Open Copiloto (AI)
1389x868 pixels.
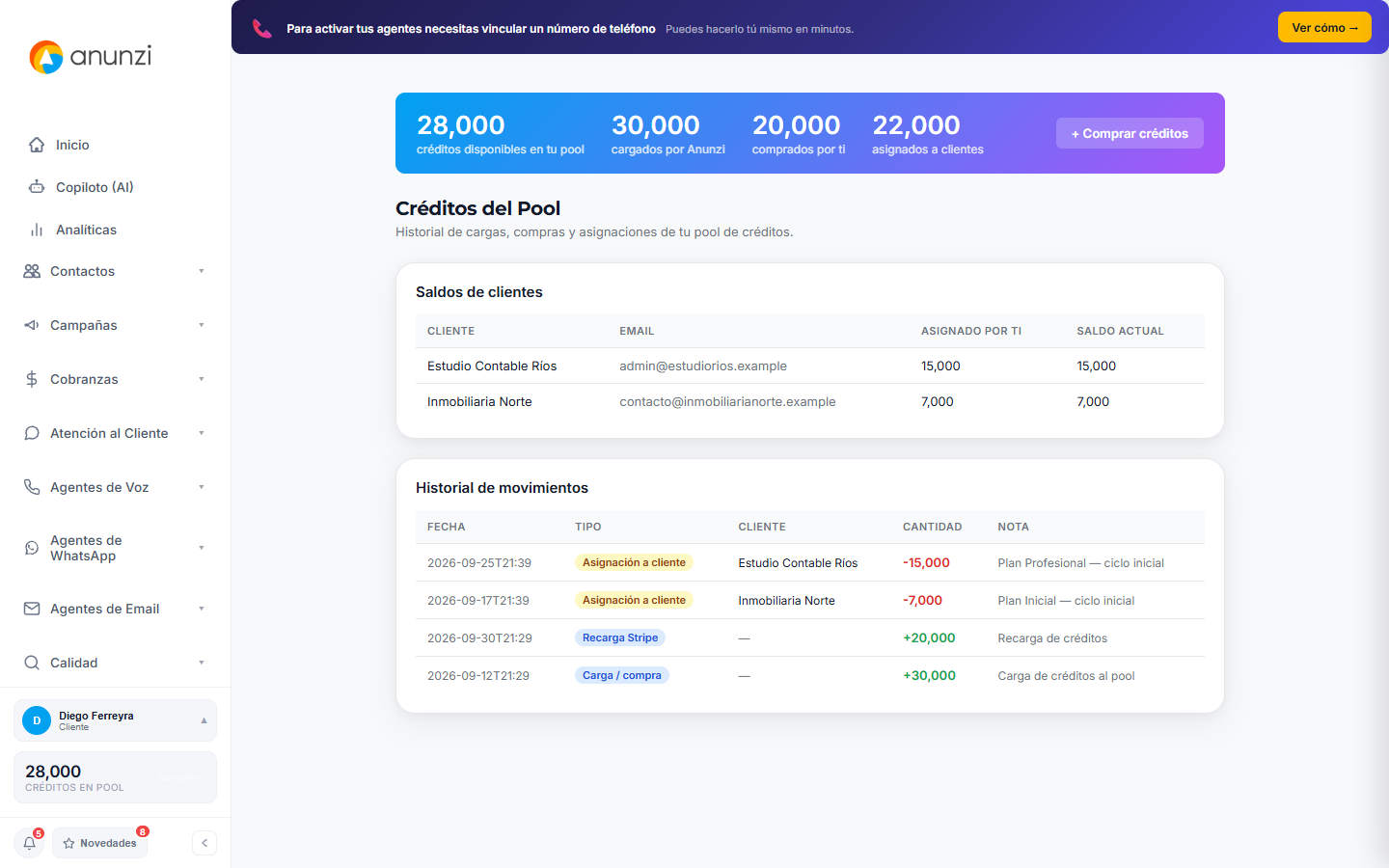tap(95, 187)
